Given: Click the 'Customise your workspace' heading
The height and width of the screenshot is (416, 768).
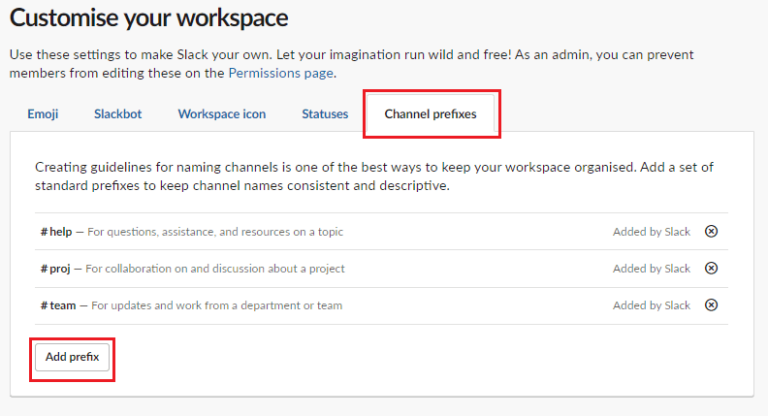Looking at the screenshot, I should [148, 18].
